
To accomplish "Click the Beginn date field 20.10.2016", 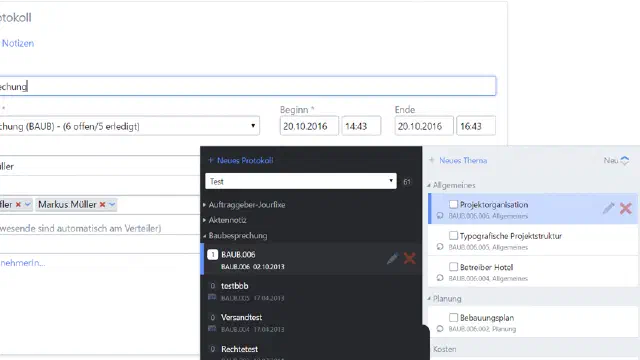I will 309,126.
